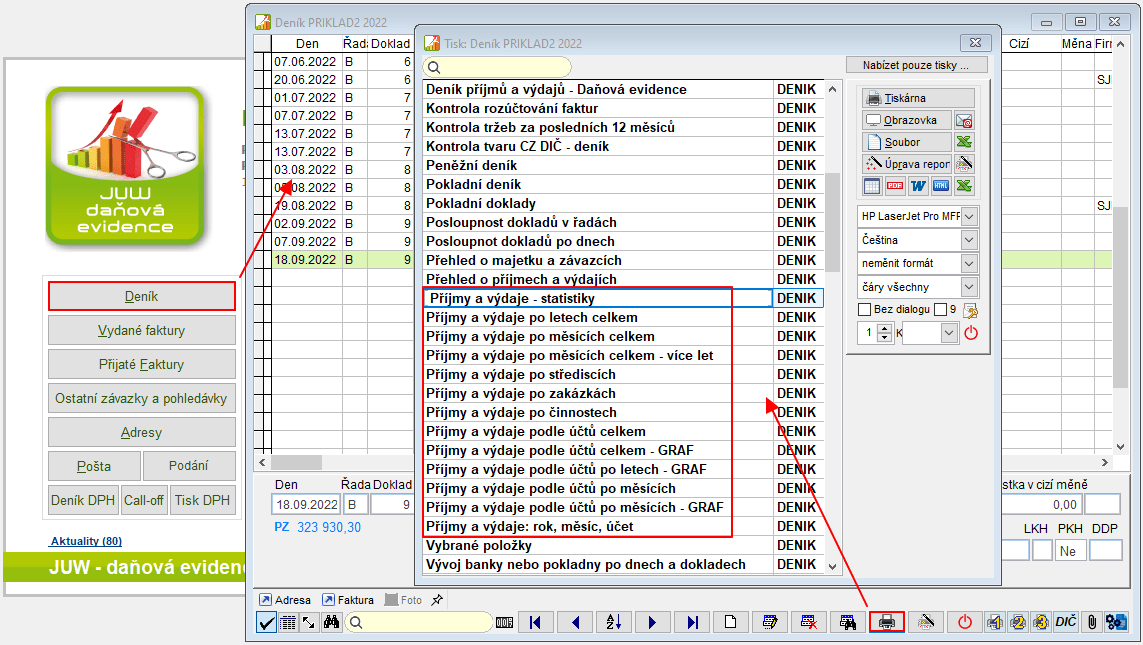The width and height of the screenshot is (1143, 645).
Task: Open the Aktuality (80) link
Action: click(86, 541)
